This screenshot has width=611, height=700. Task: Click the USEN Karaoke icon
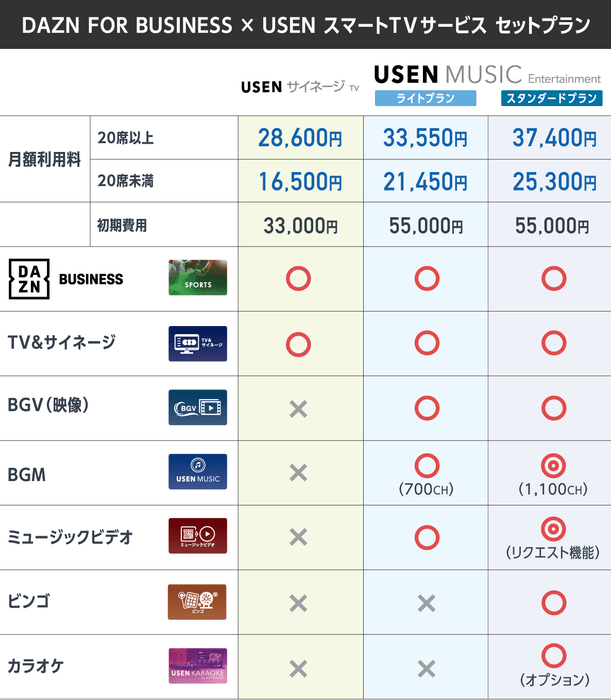(197, 667)
